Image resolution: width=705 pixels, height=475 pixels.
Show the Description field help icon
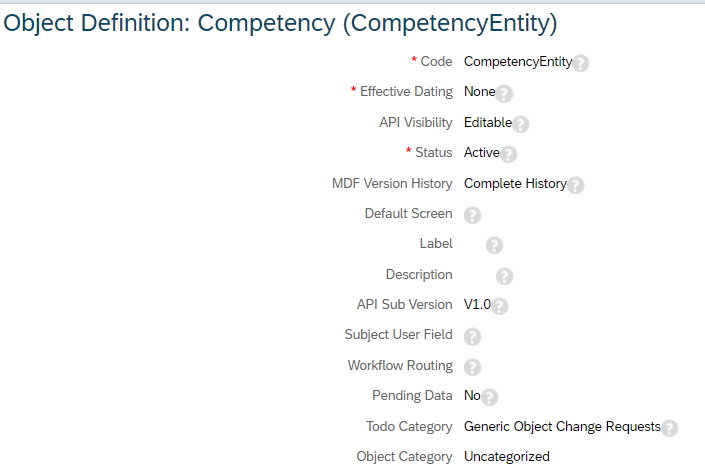(504, 276)
